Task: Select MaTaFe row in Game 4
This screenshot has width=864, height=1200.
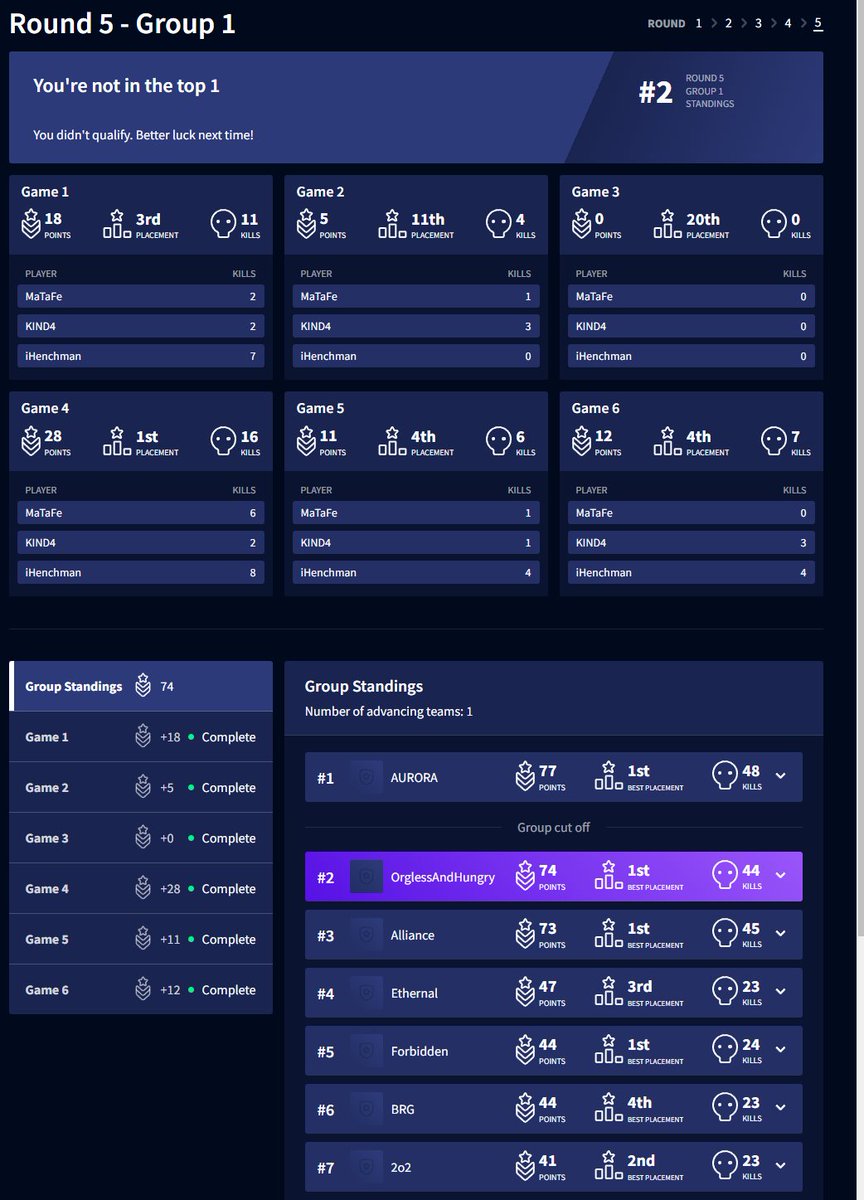Action: point(141,513)
